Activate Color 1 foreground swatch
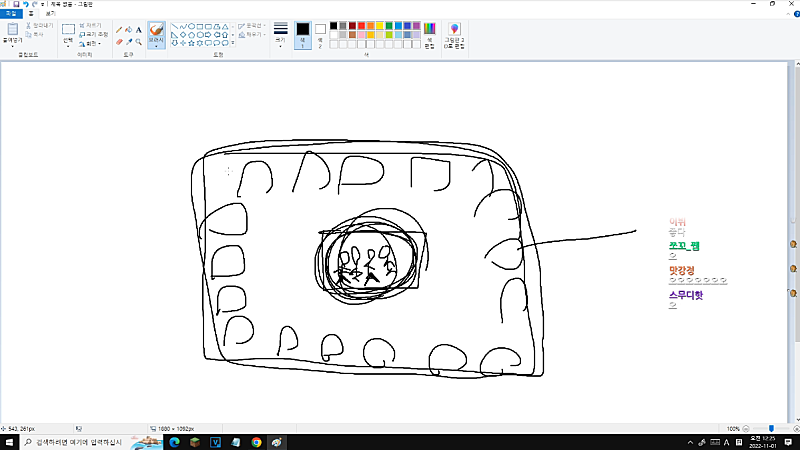 303,35
